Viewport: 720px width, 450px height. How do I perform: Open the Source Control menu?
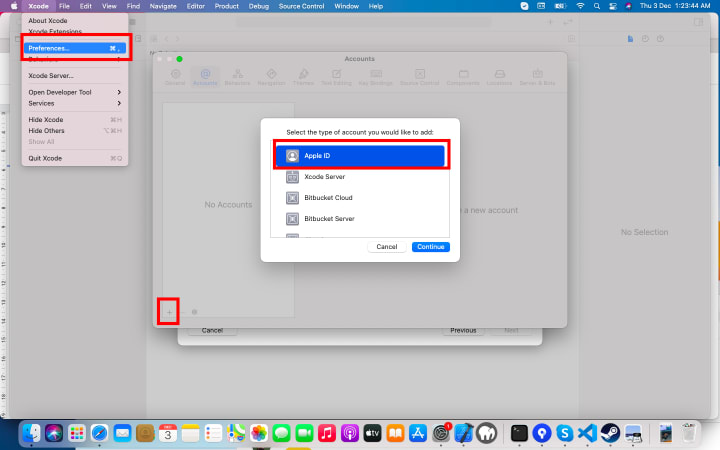click(x=301, y=6)
